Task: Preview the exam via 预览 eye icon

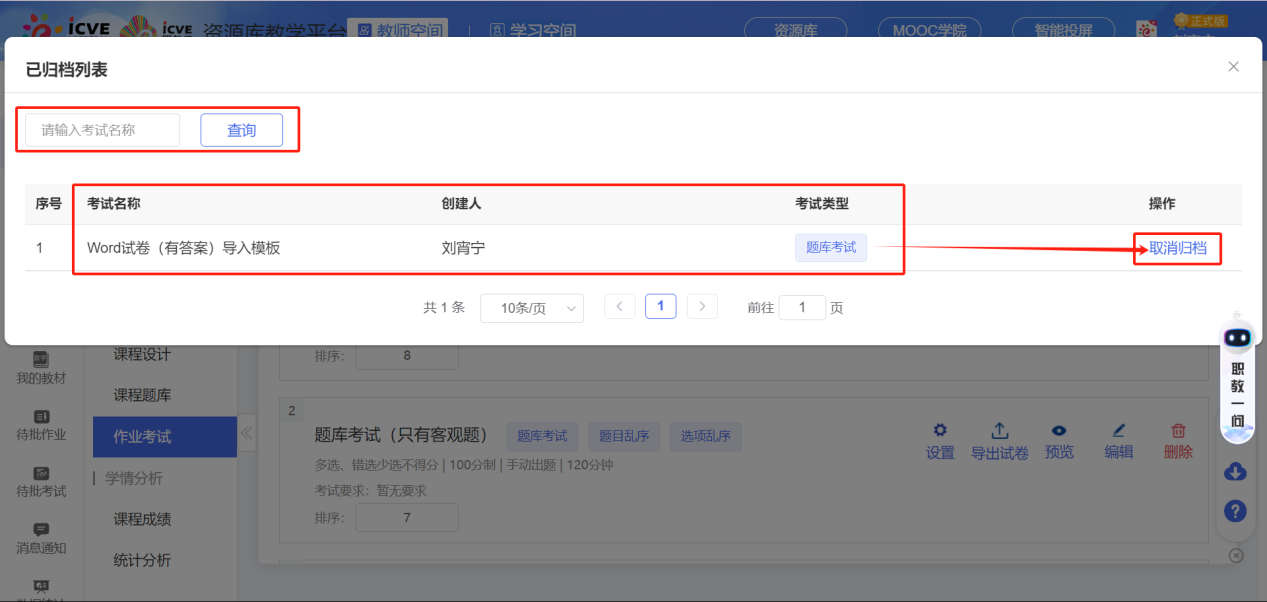Action: [x=1059, y=440]
